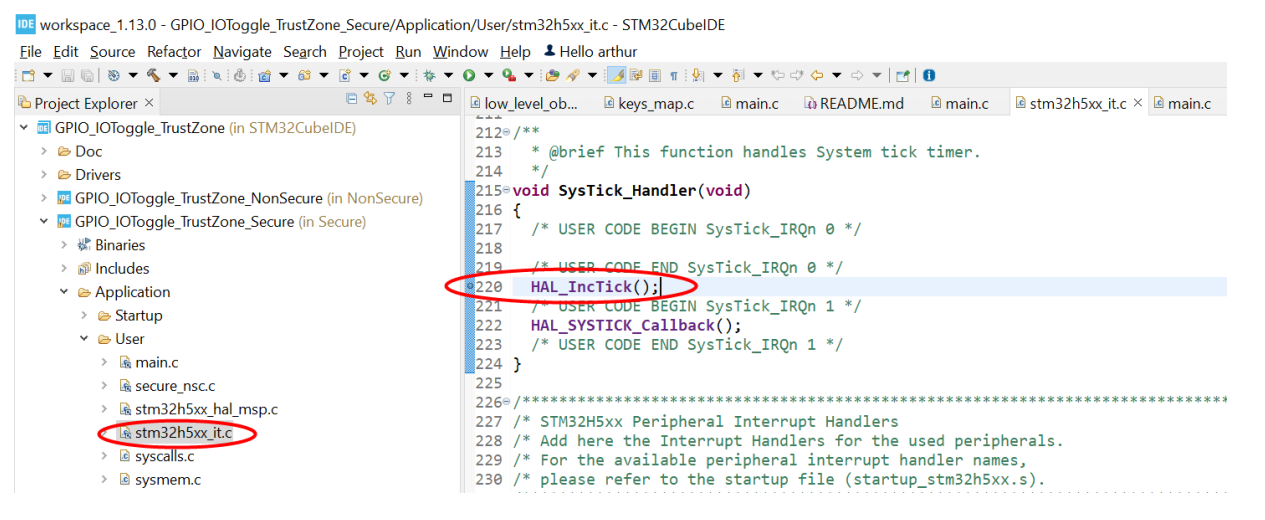Open the Navigate menu

click(x=242, y=51)
